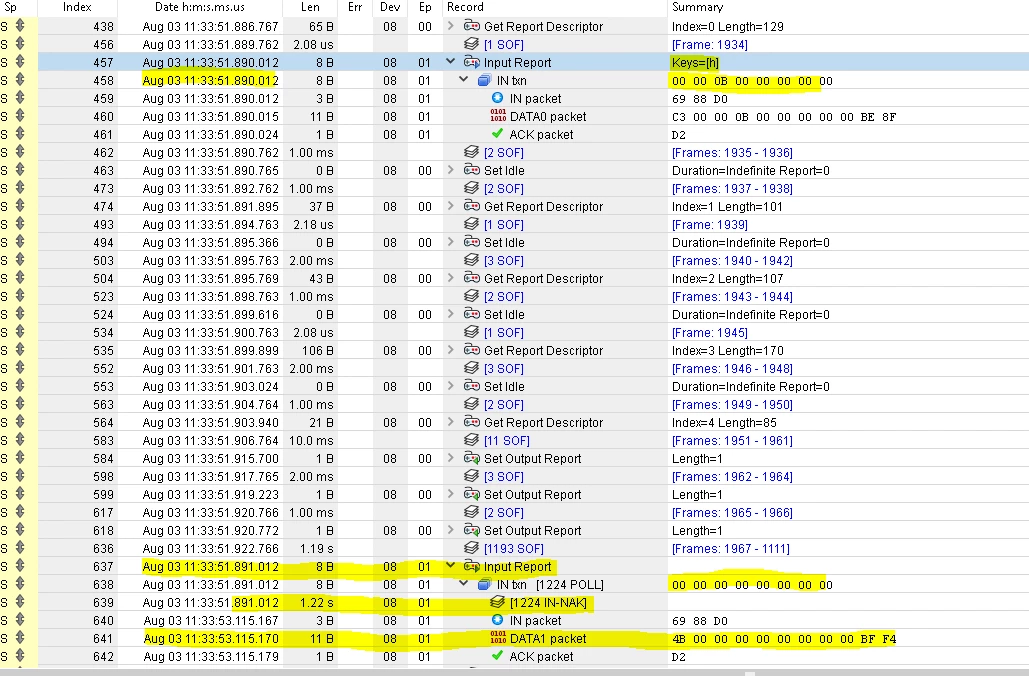This screenshot has height=676, width=1029.
Task: Click Get Report Descriptor icon row 535
Action: tap(472, 350)
